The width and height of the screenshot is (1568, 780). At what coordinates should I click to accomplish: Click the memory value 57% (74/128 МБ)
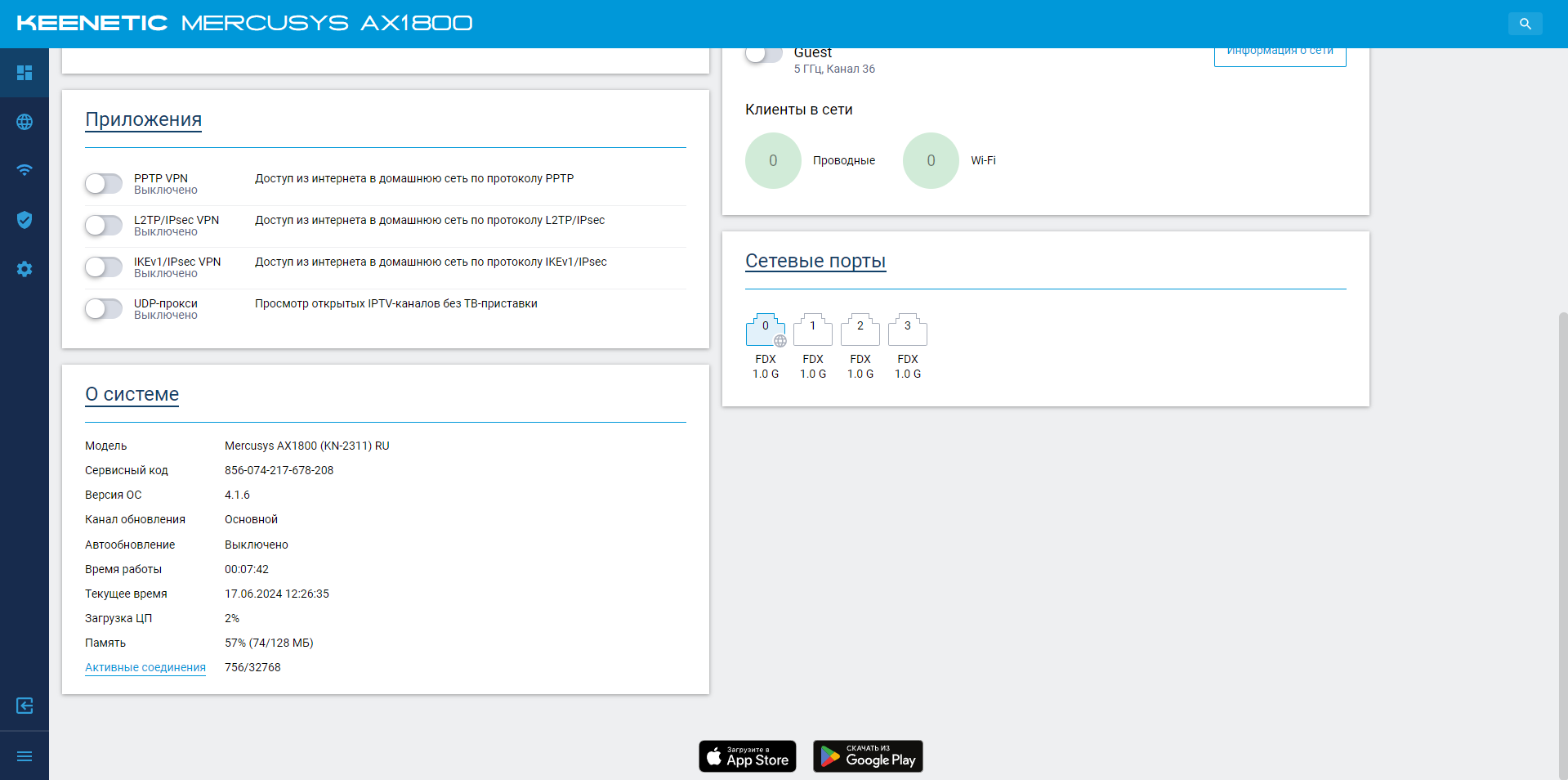[269, 643]
